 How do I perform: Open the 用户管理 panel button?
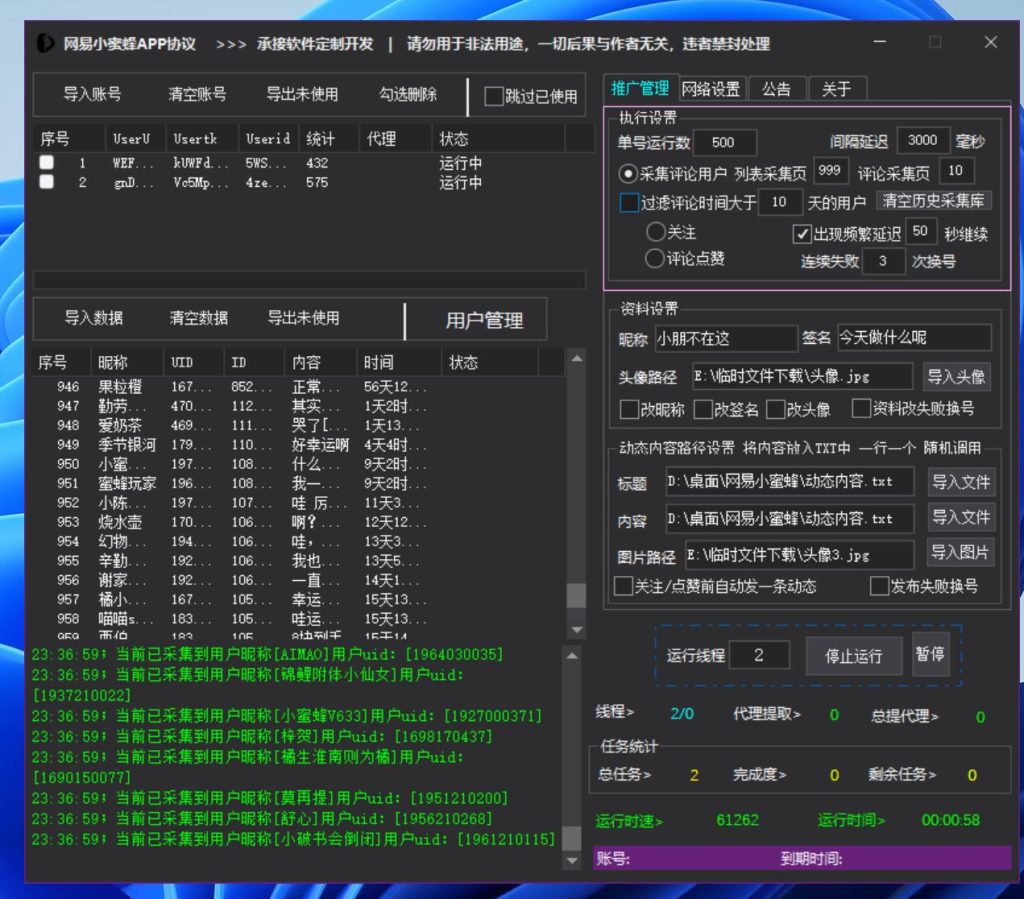click(484, 320)
